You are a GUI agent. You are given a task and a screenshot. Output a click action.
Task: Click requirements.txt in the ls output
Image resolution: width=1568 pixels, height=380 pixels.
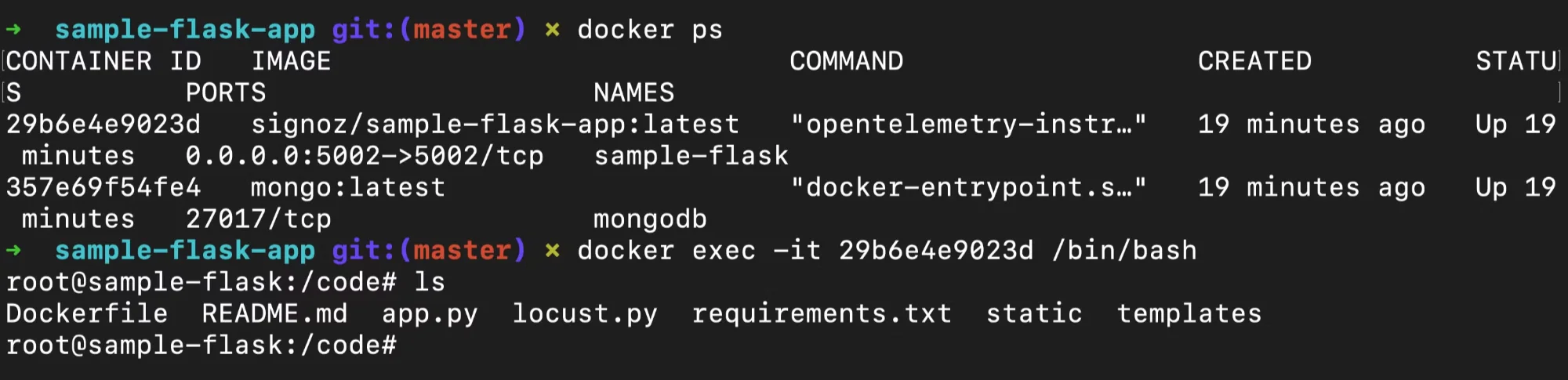pyautogui.click(x=822, y=314)
